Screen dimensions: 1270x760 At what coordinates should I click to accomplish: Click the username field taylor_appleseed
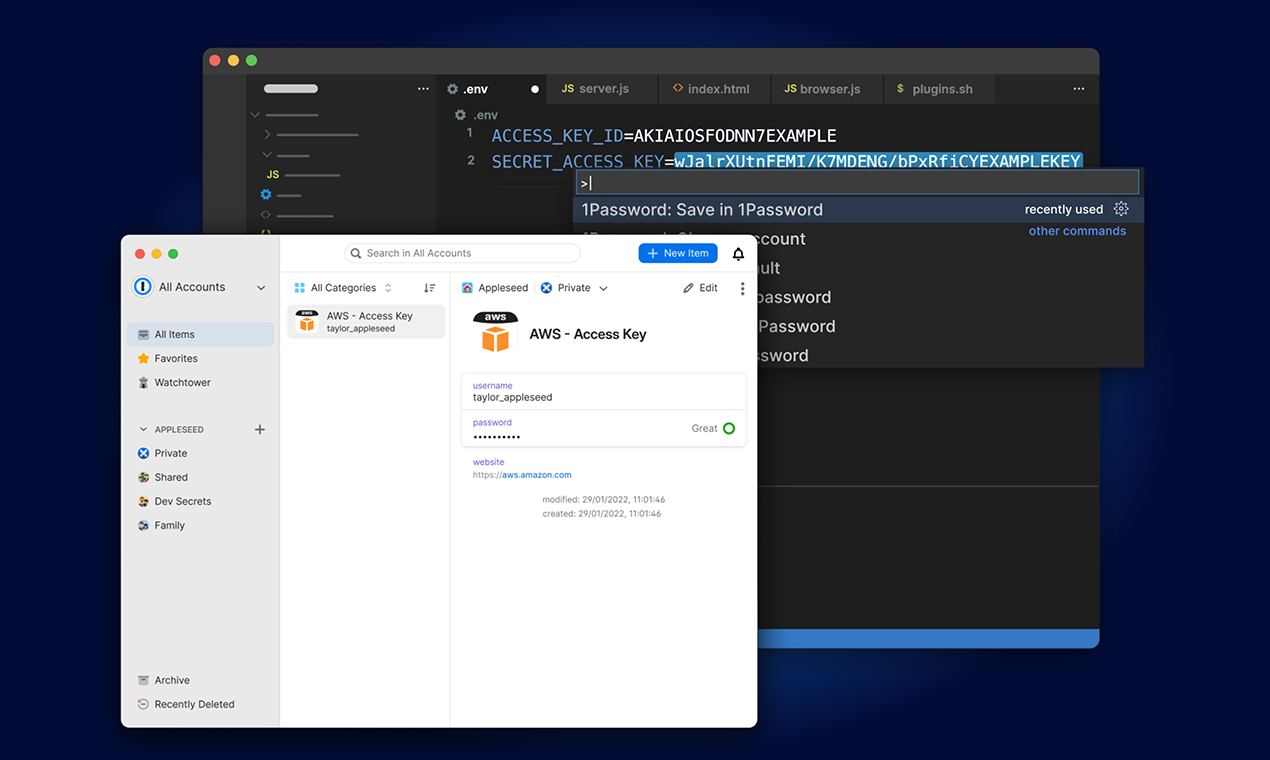[604, 391]
